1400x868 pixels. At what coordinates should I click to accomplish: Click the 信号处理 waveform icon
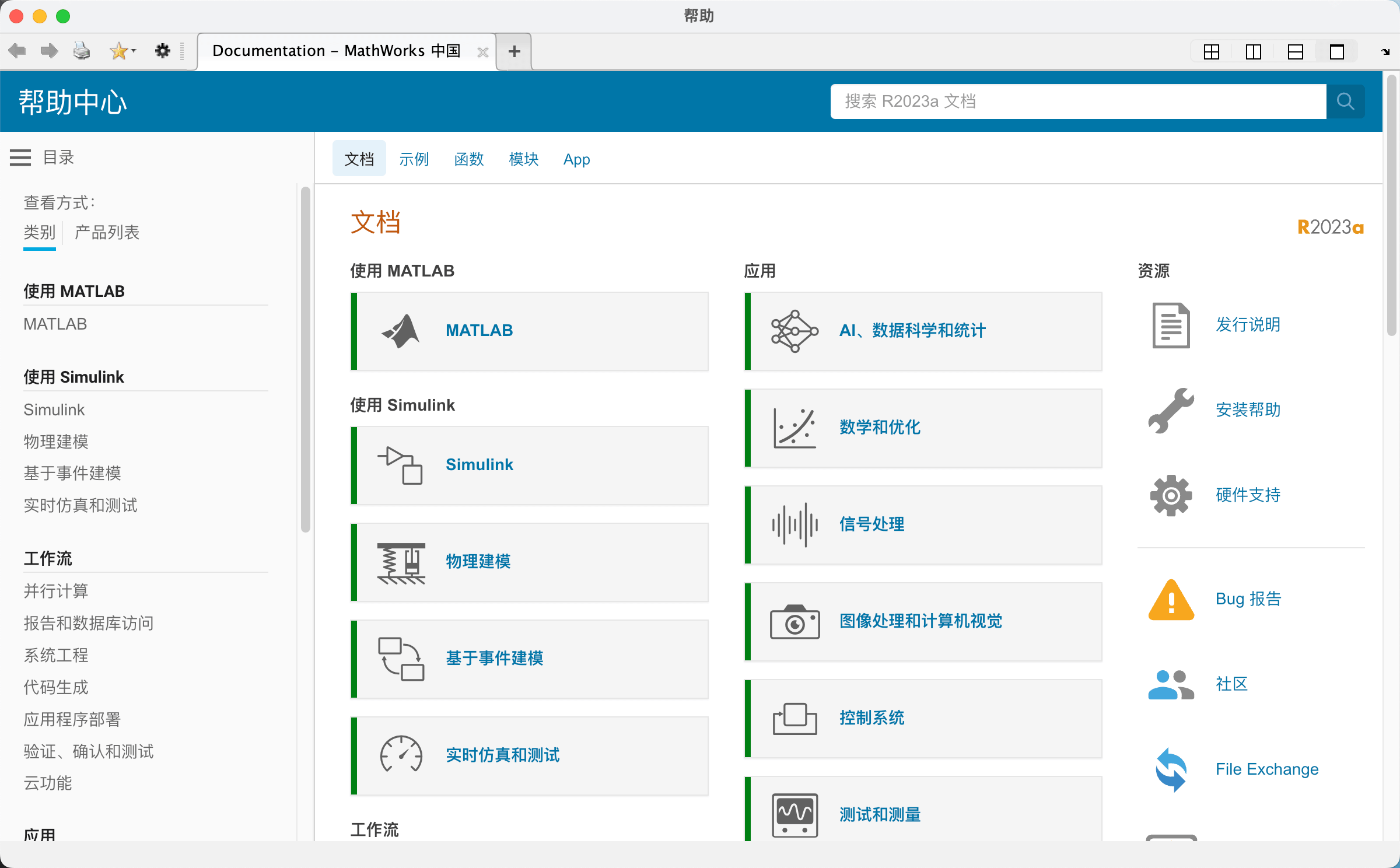[x=794, y=525]
